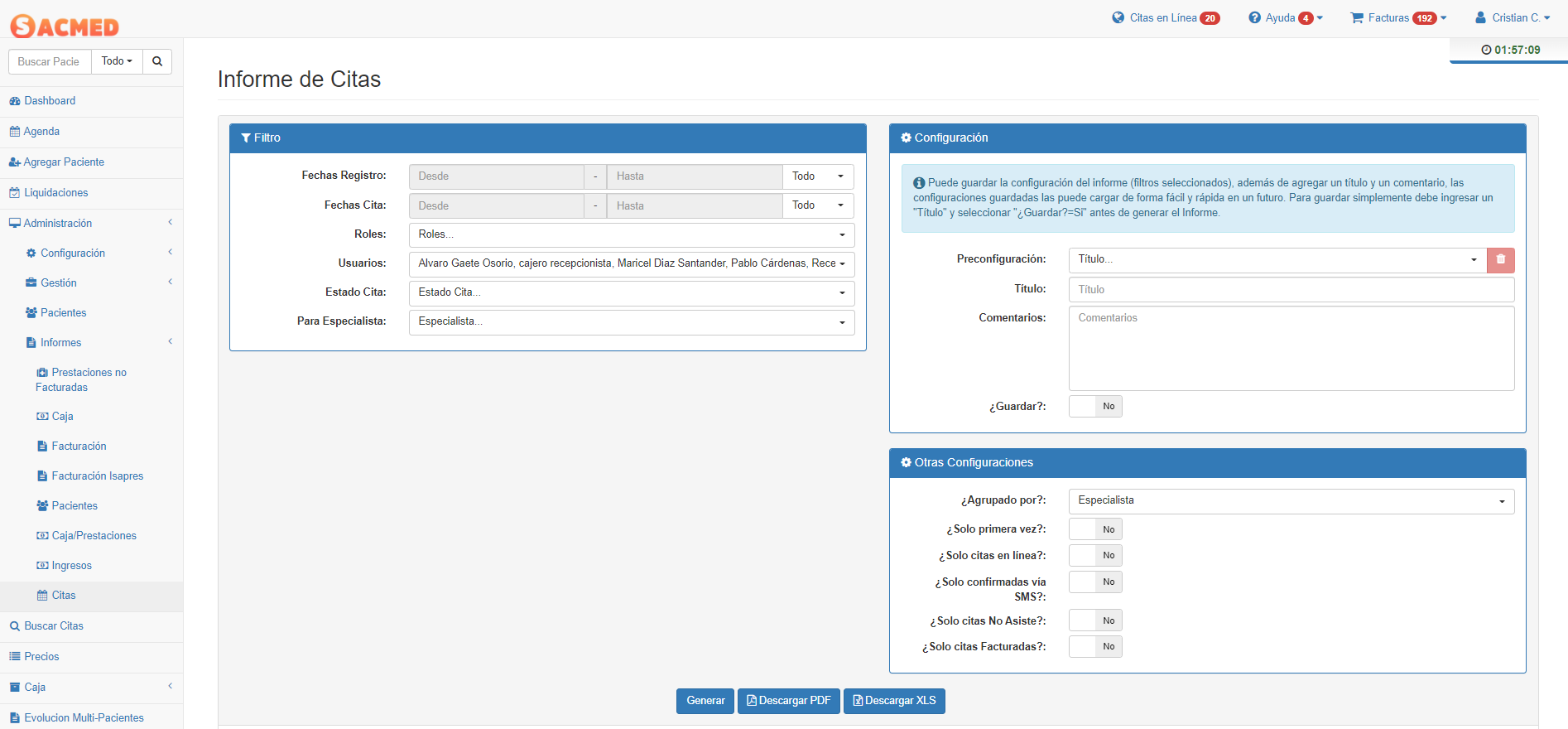
Task: Open Buscar Citas in sidebar menu
Action: point(54,626)
